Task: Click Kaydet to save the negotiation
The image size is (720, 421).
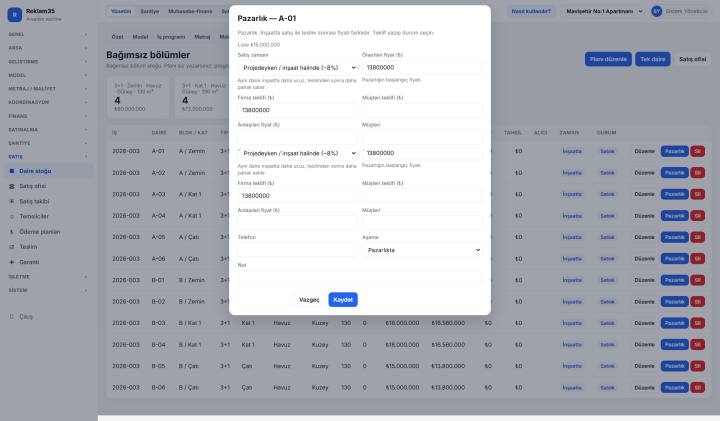Action: (343, 299)
